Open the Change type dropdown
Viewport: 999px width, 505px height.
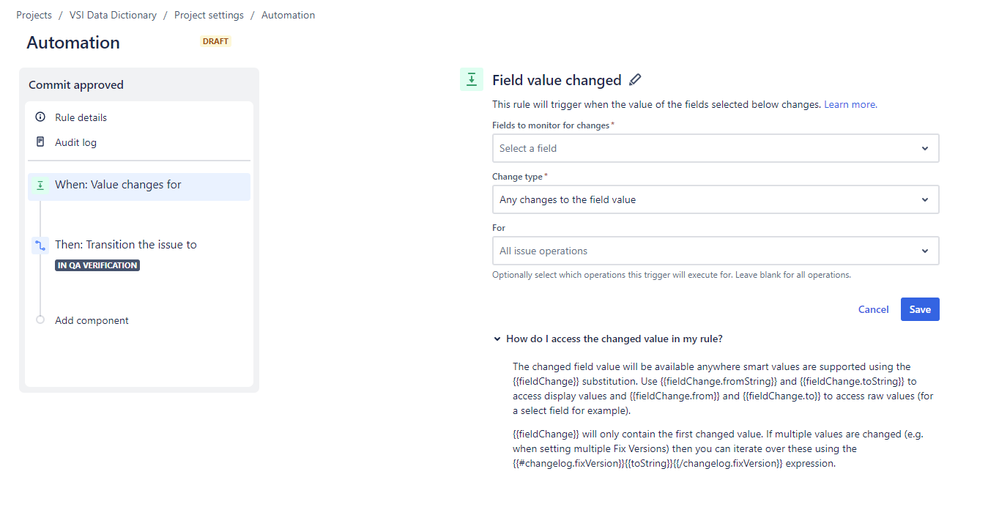[715, 199]
